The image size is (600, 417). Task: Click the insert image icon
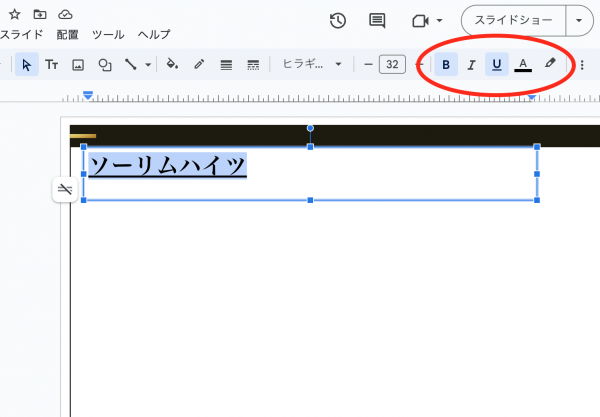pyautogui.click(x=77, y=65)
